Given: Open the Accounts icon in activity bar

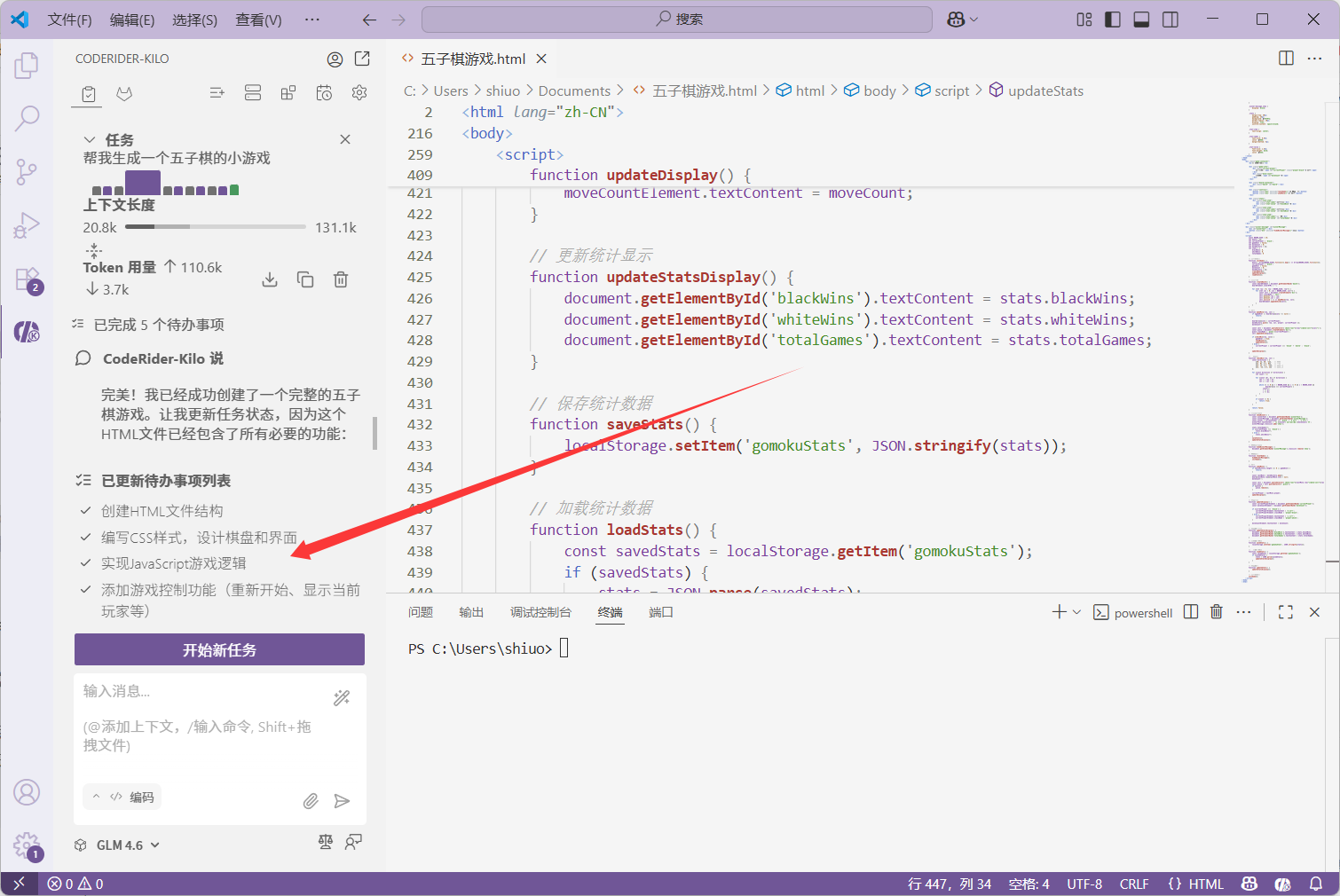Looking at the screenshot, I should pos(27,792).
